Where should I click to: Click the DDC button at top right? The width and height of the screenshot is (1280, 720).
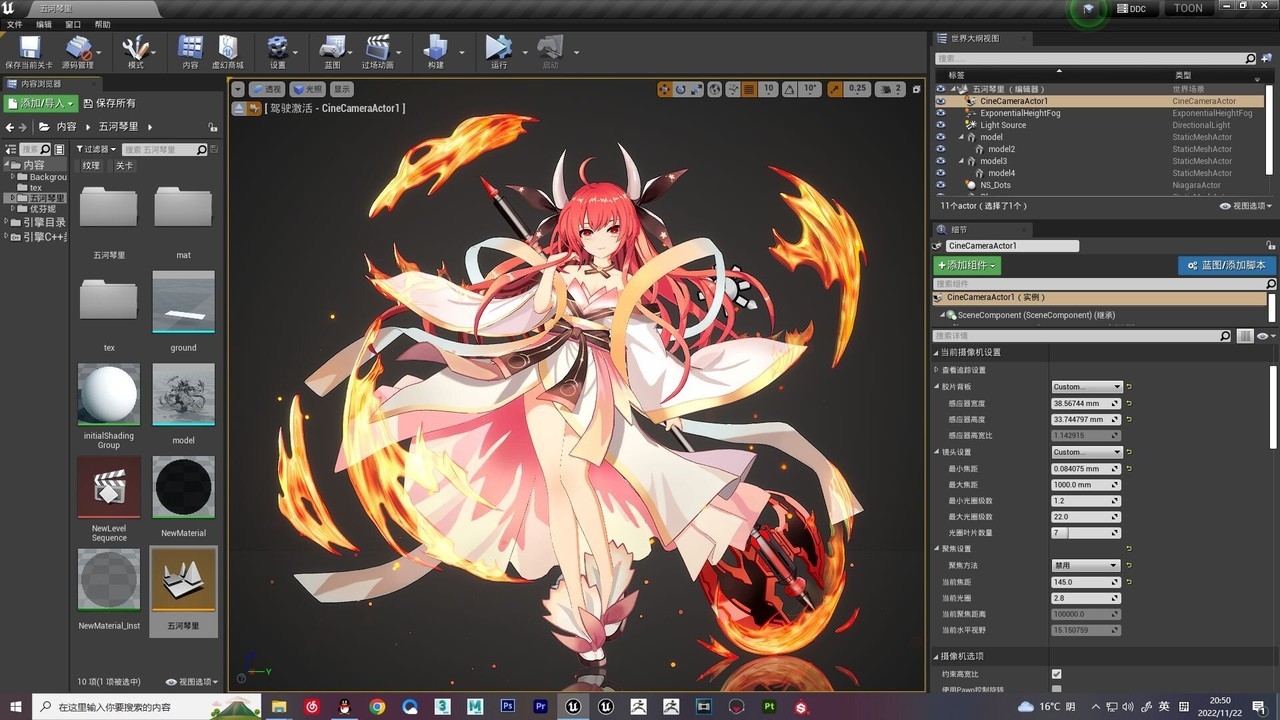(1131, 8)
